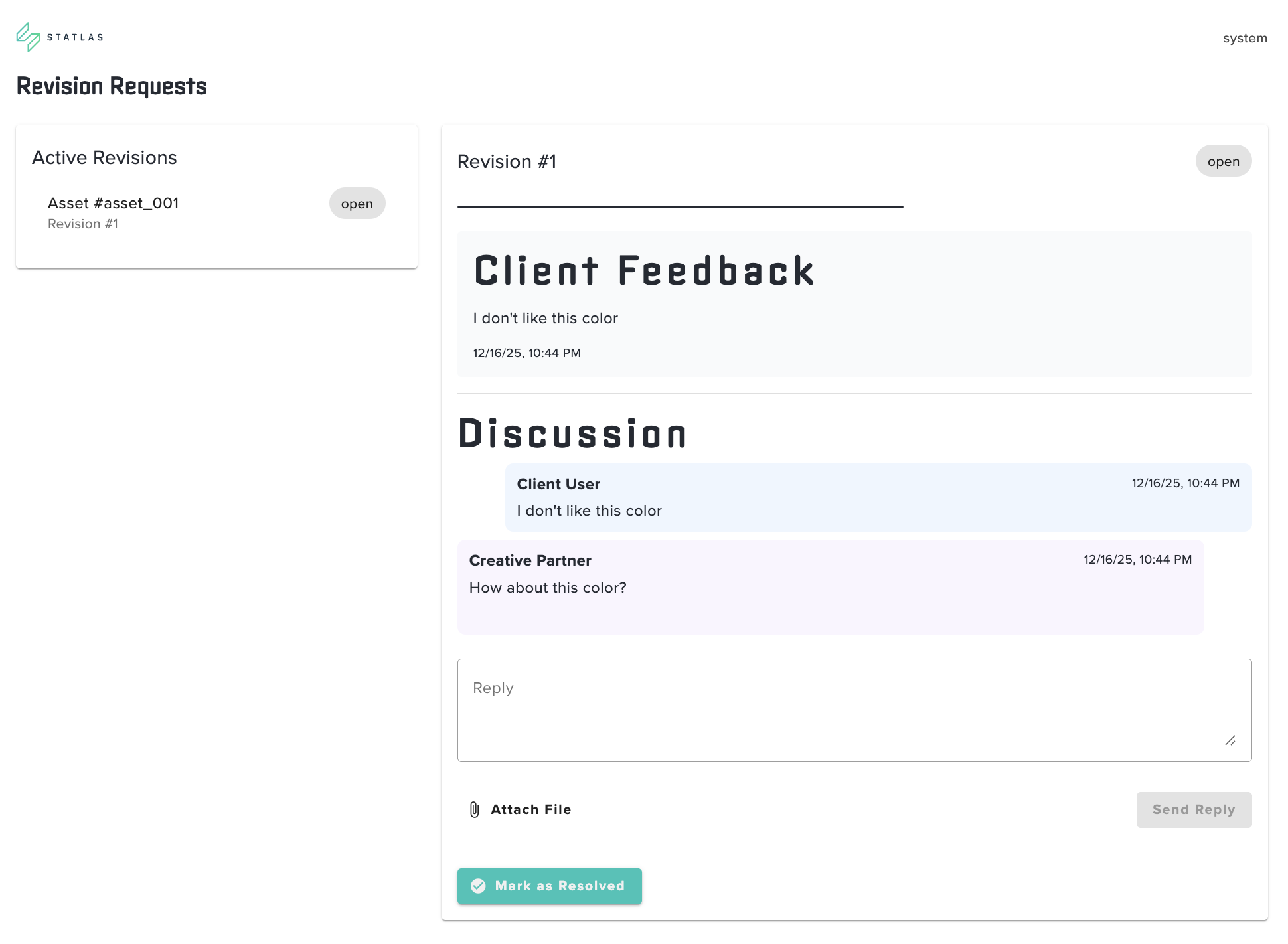Click the checkmark icon on Mark as Resolved

(x=478, y=886)
